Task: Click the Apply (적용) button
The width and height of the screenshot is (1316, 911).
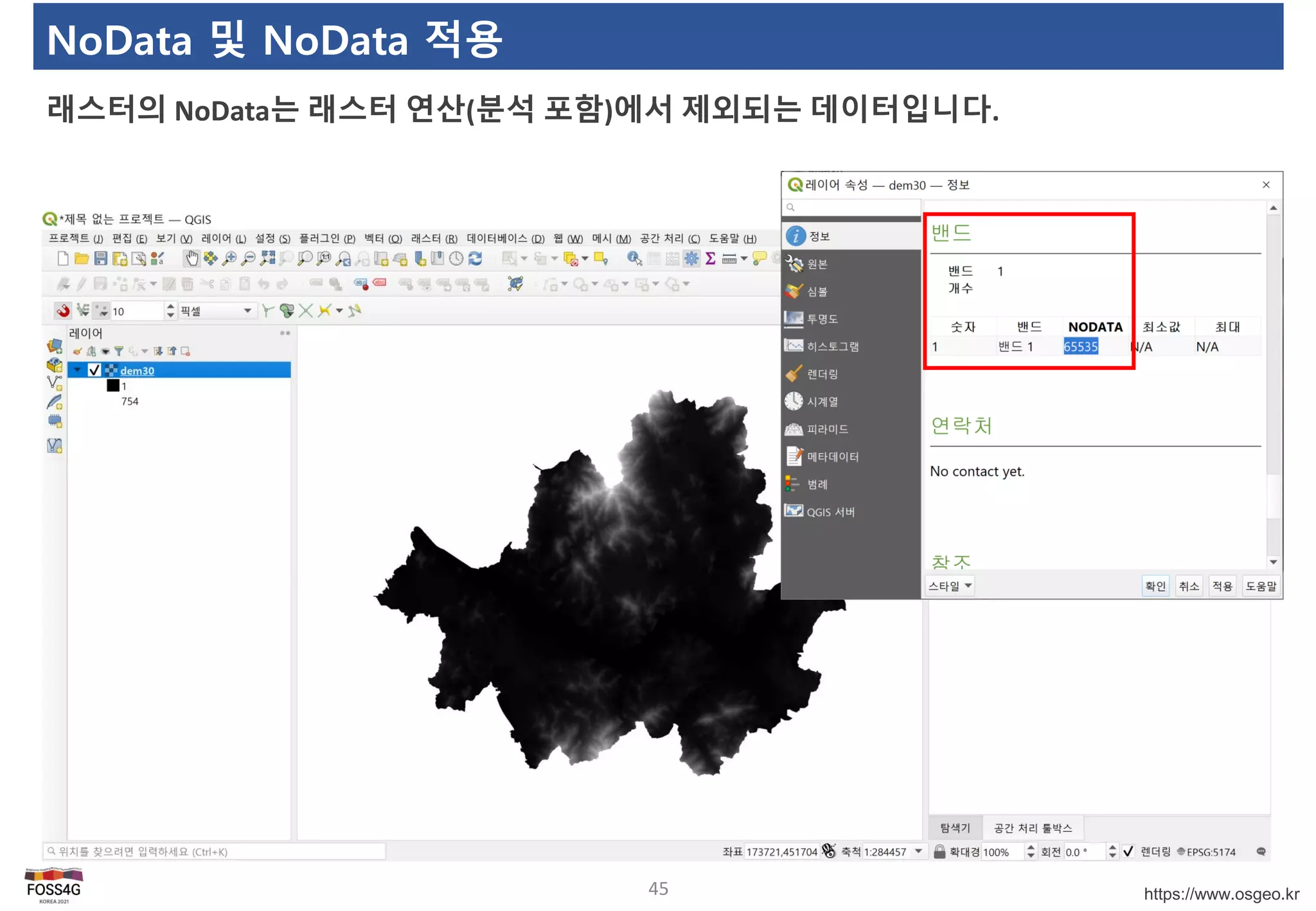Action: click(x=1222, y=586)
